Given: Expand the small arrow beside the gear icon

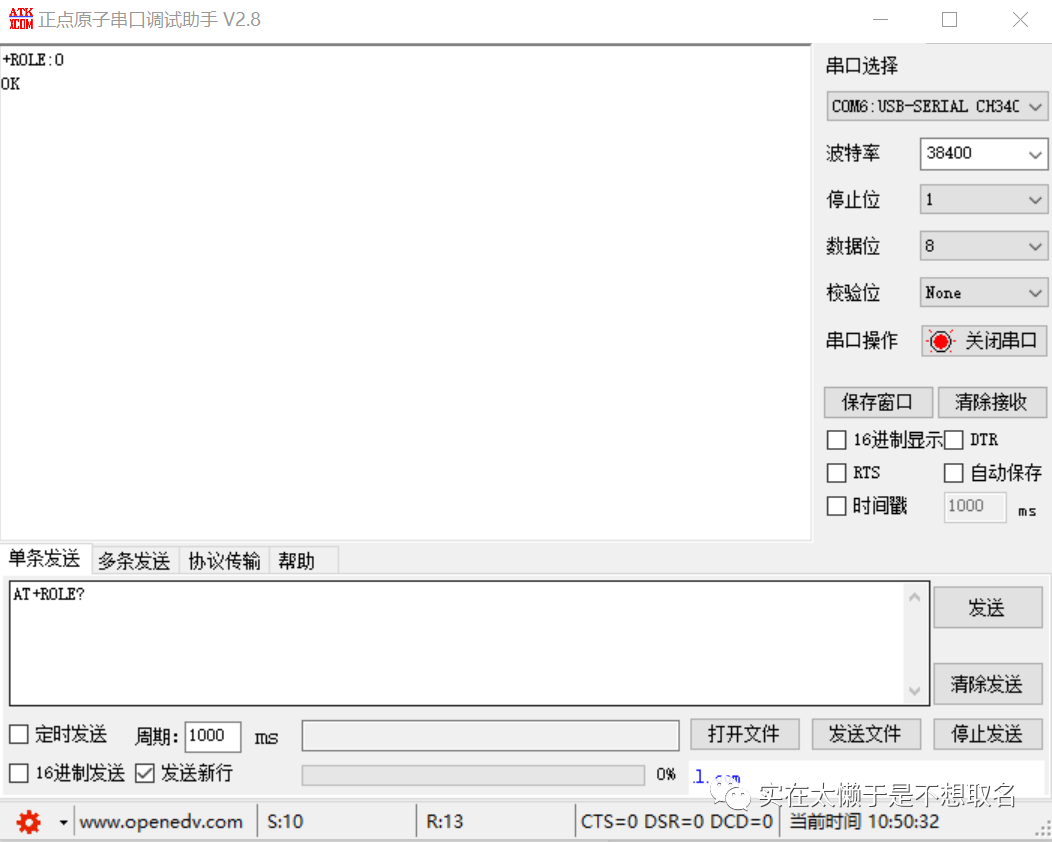Looking at the screenshot, I should coord(63,822).
